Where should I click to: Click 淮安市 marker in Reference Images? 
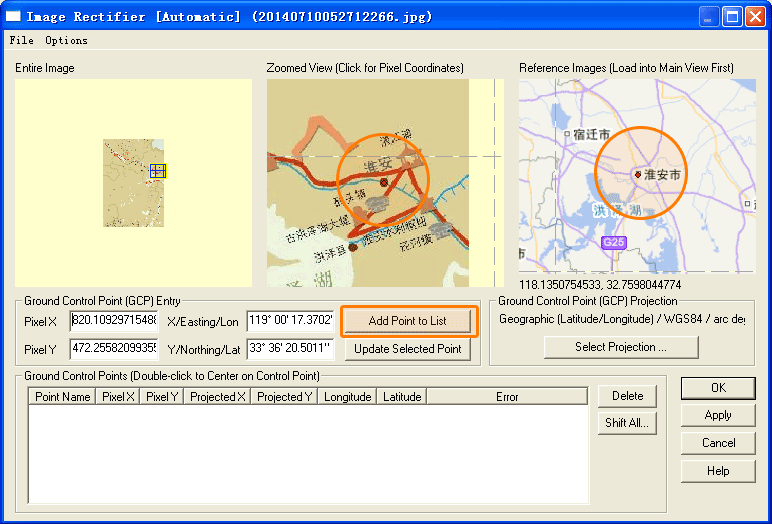pyautogui.click(x=638, y=175)
